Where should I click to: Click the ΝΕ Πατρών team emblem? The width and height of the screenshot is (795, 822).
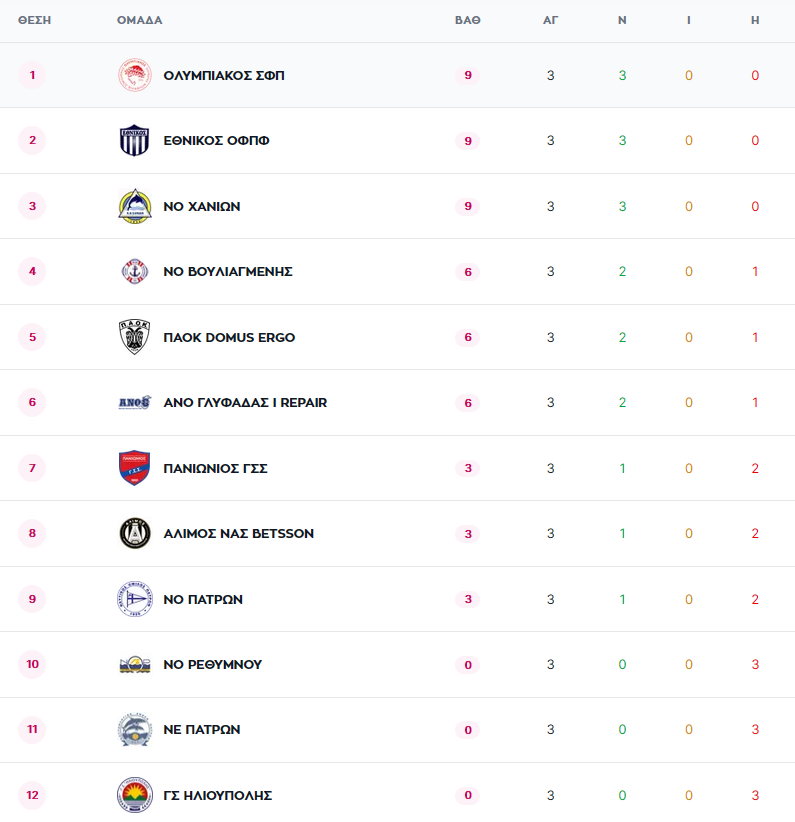[134, 730]
